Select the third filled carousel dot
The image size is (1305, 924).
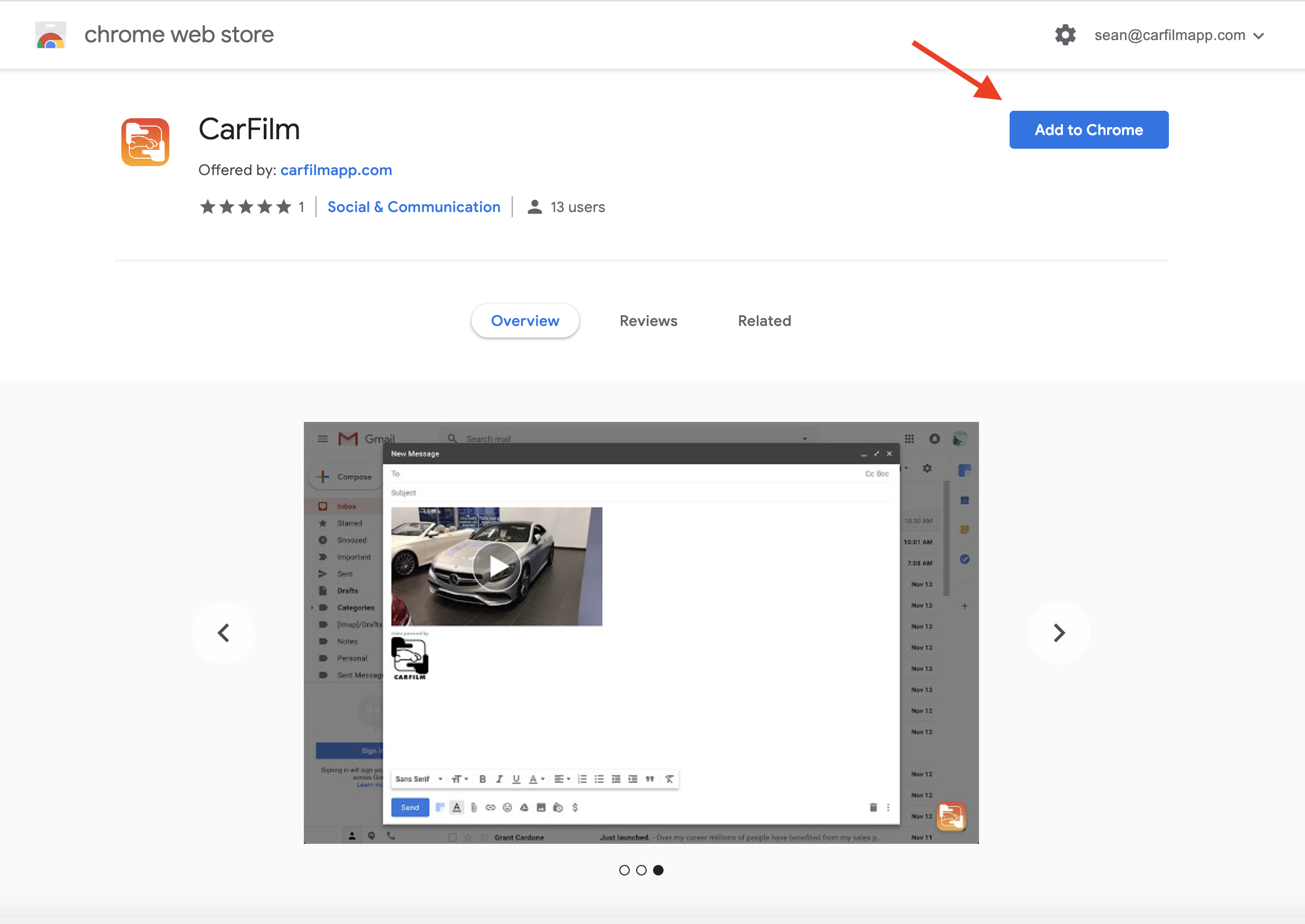[658, 870]
